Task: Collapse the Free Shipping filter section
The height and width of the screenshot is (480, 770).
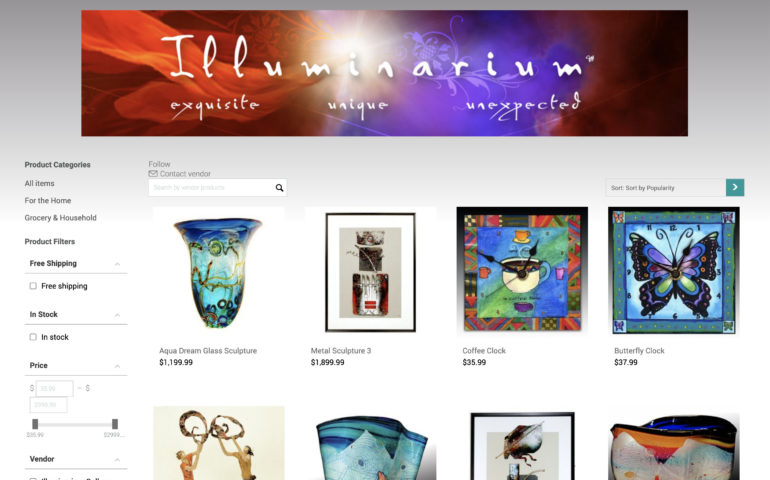Action: point(117,264)
